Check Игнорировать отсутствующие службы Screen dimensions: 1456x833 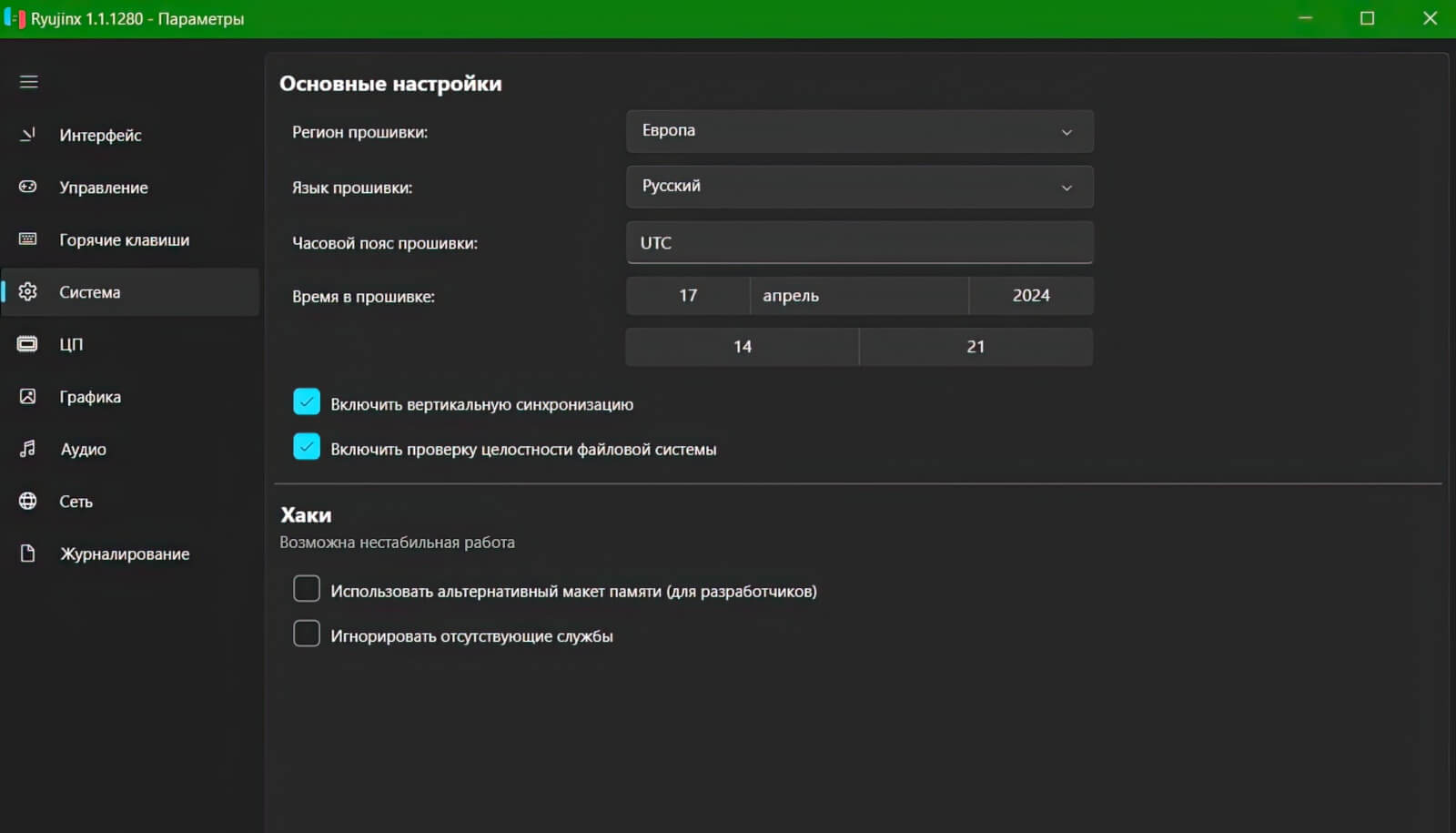(x=307, y=634)
